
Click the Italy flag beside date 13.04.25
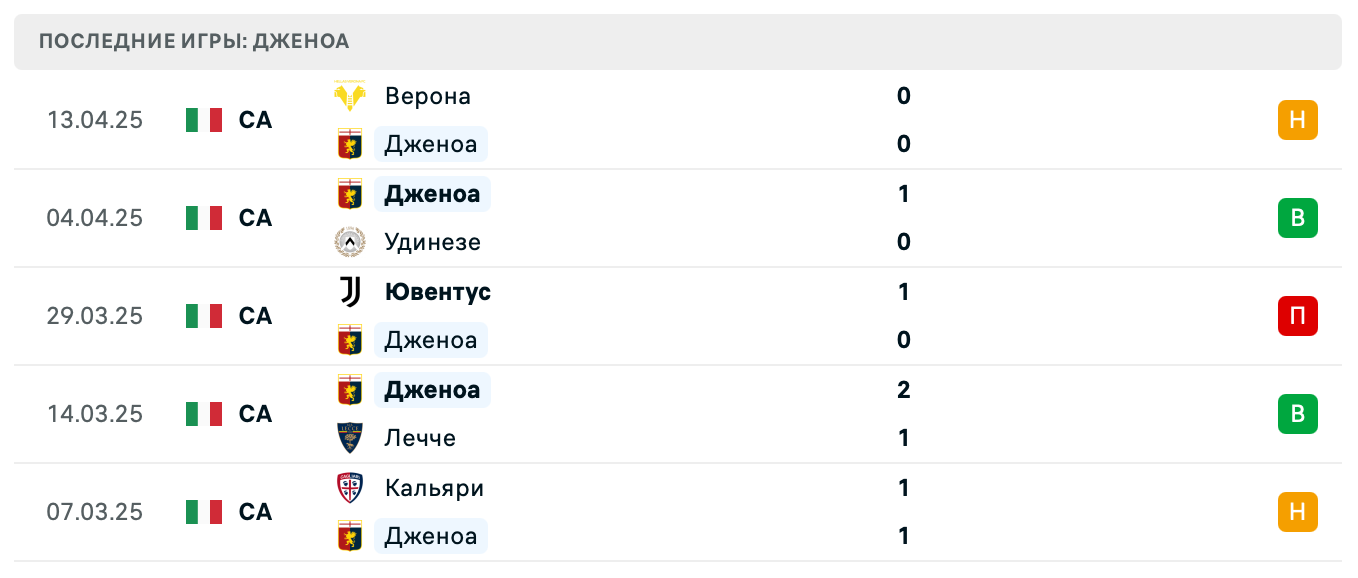(203, 120)
